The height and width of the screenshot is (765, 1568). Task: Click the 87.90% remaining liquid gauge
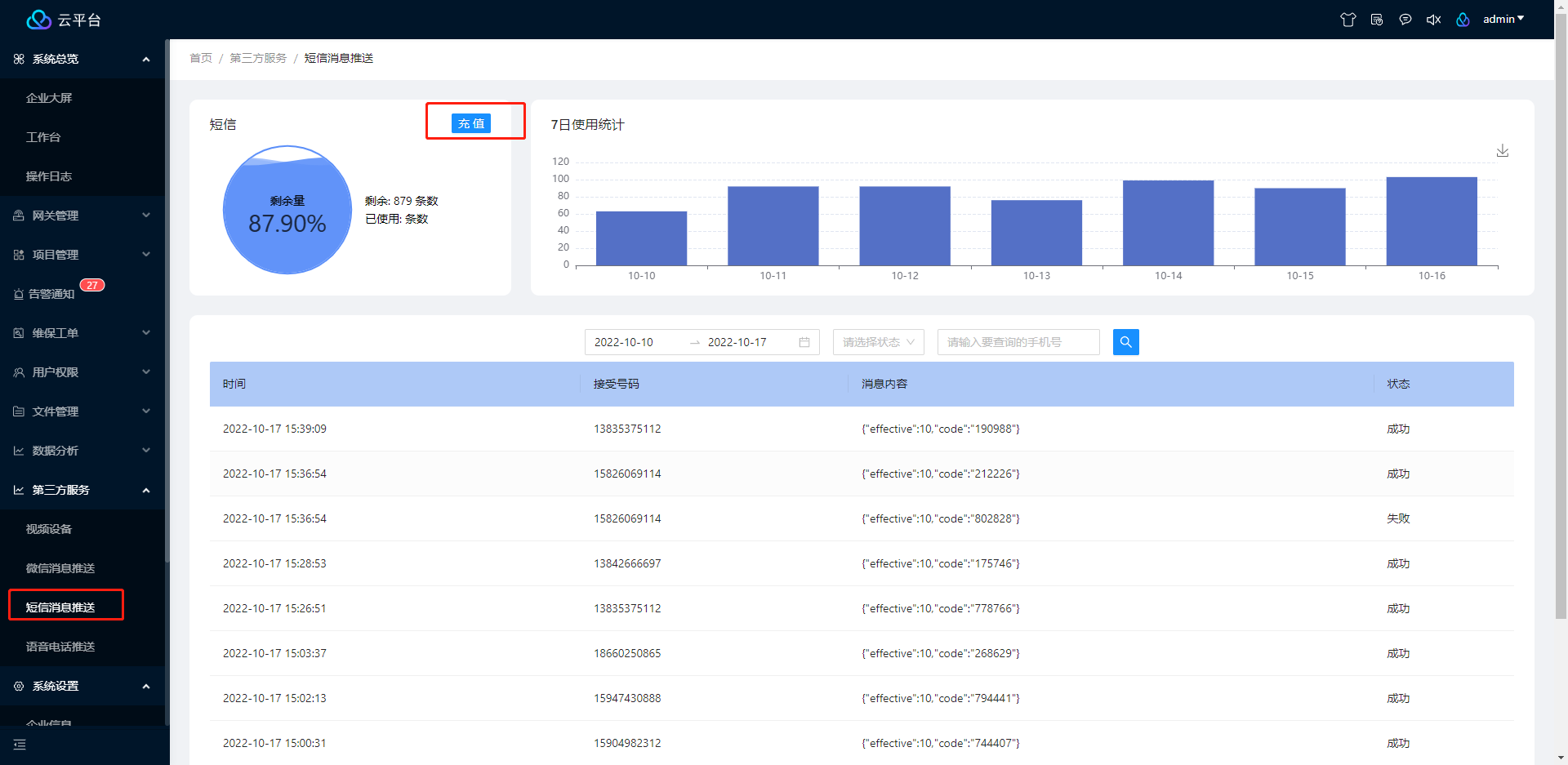[x=287, y=210]
